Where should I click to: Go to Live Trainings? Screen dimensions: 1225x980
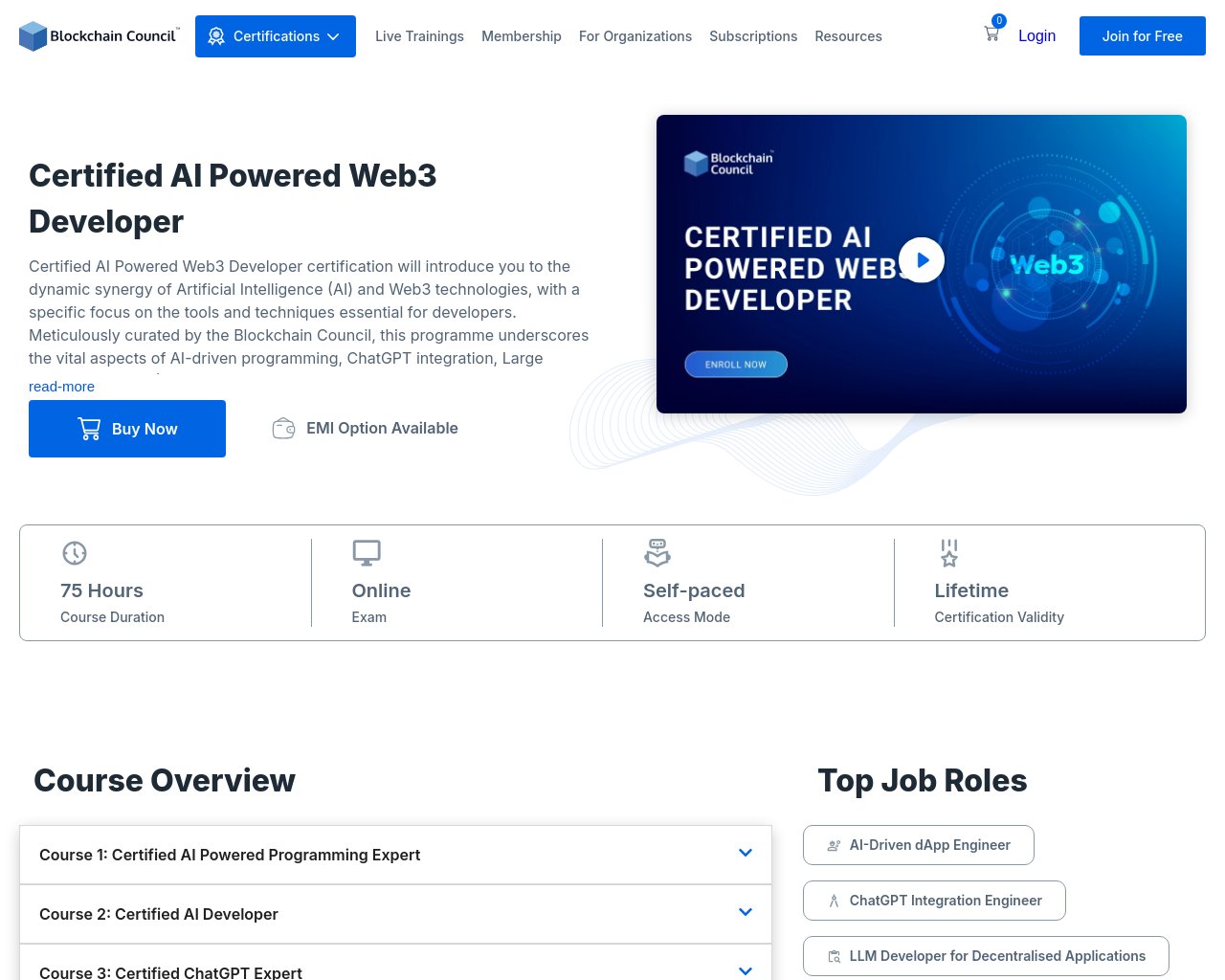(x=419, y=36)
